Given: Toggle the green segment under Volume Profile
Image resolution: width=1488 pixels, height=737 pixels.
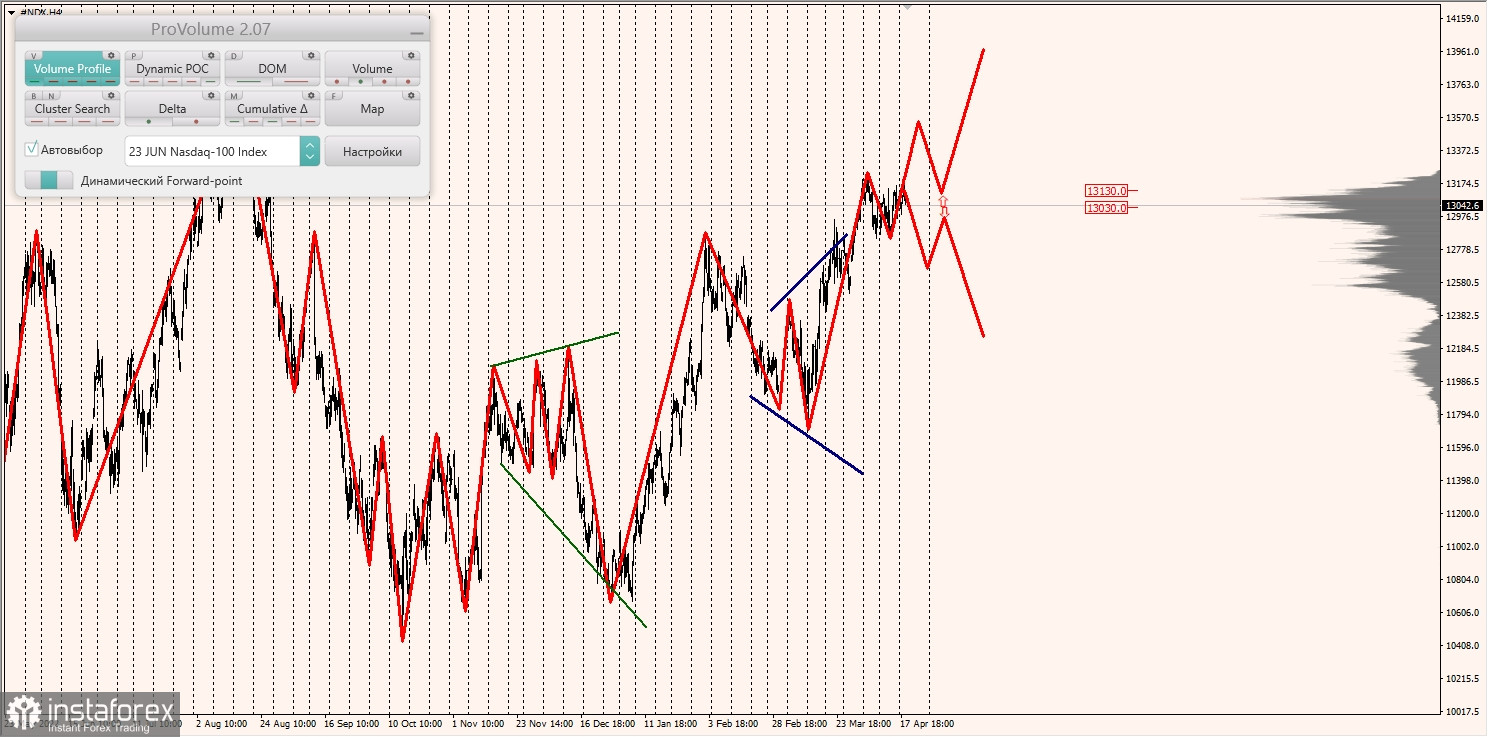Looking at the screenshot, I should (x=35, y=81).
